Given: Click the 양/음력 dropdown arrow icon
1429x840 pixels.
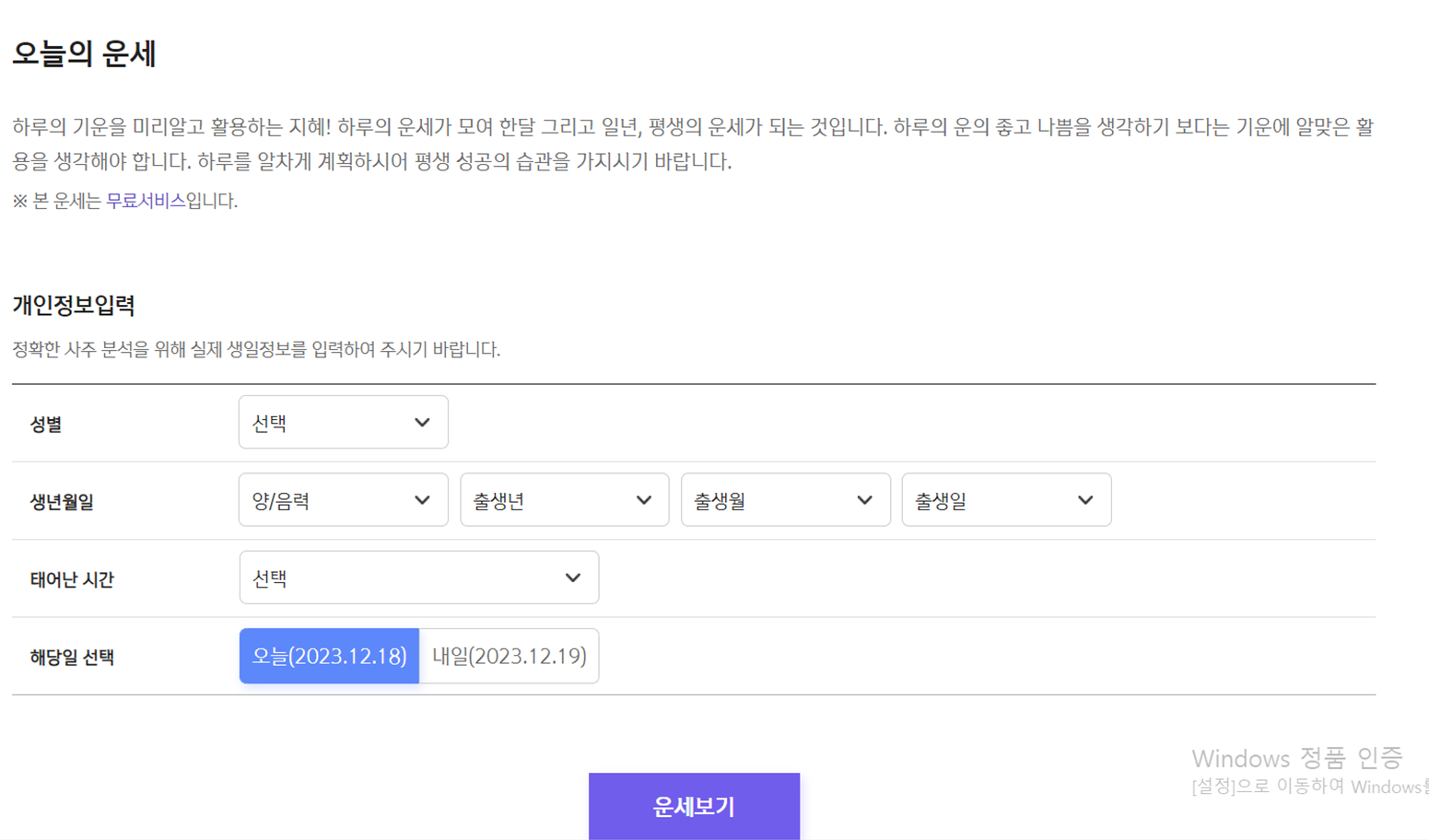Looking at the screenshot, I should pyautogui.click(x=422, y=499).
